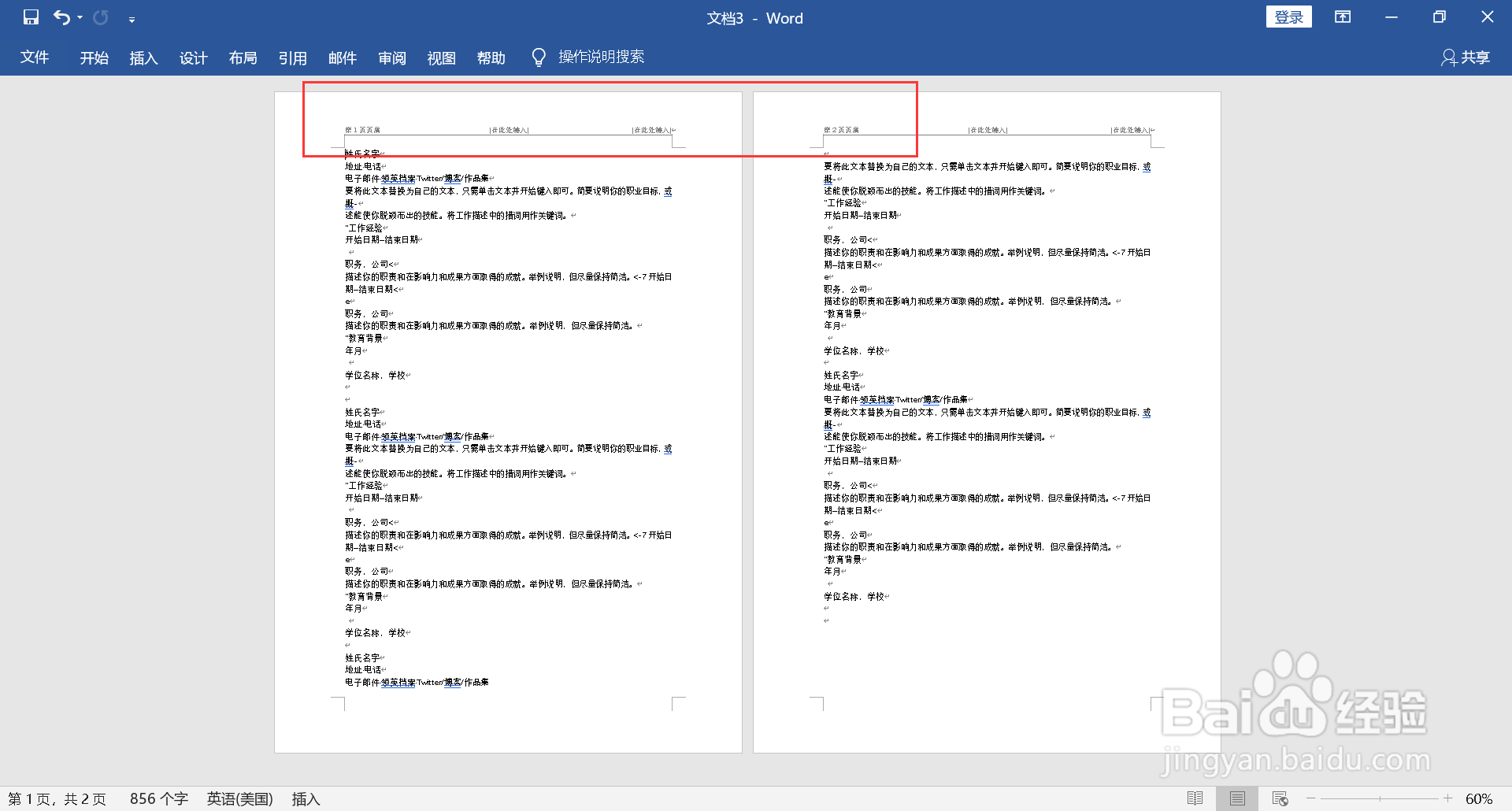Click the zoom in plus icon
The width and height of the screenshot is (1512, 811).
tap(1447, 798)
